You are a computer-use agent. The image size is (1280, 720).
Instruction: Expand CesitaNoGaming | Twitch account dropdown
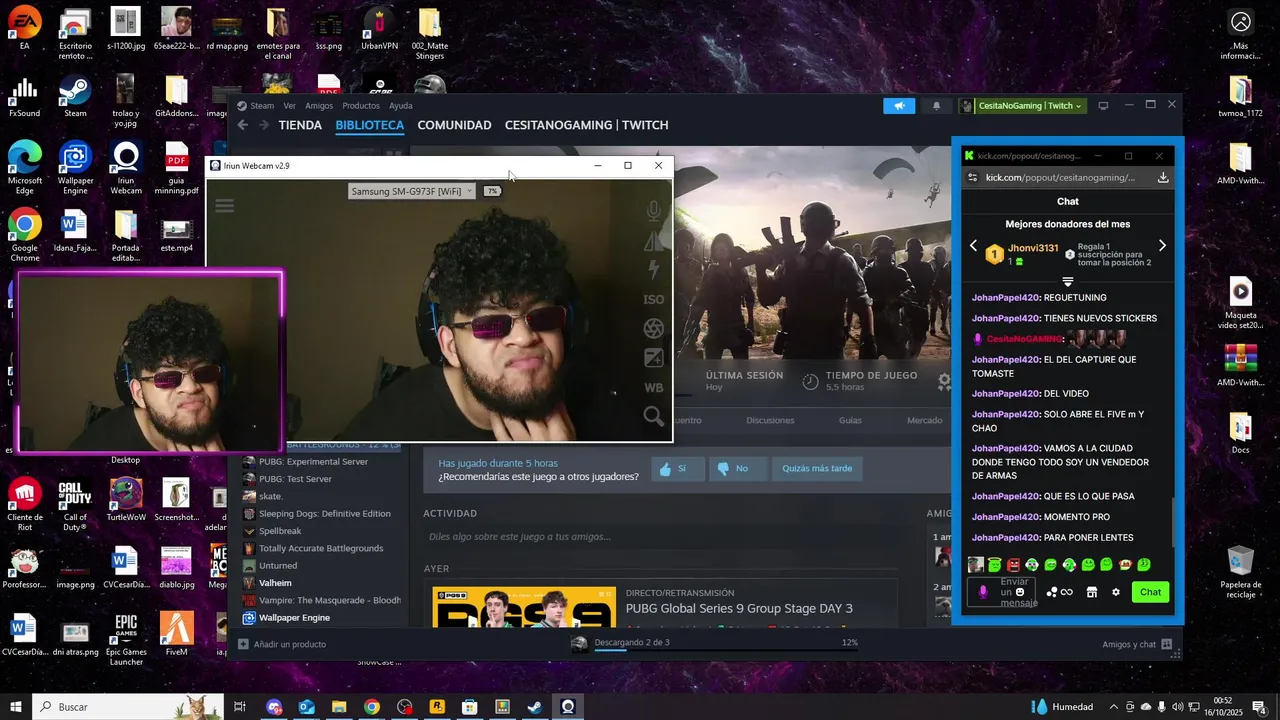1021,106
